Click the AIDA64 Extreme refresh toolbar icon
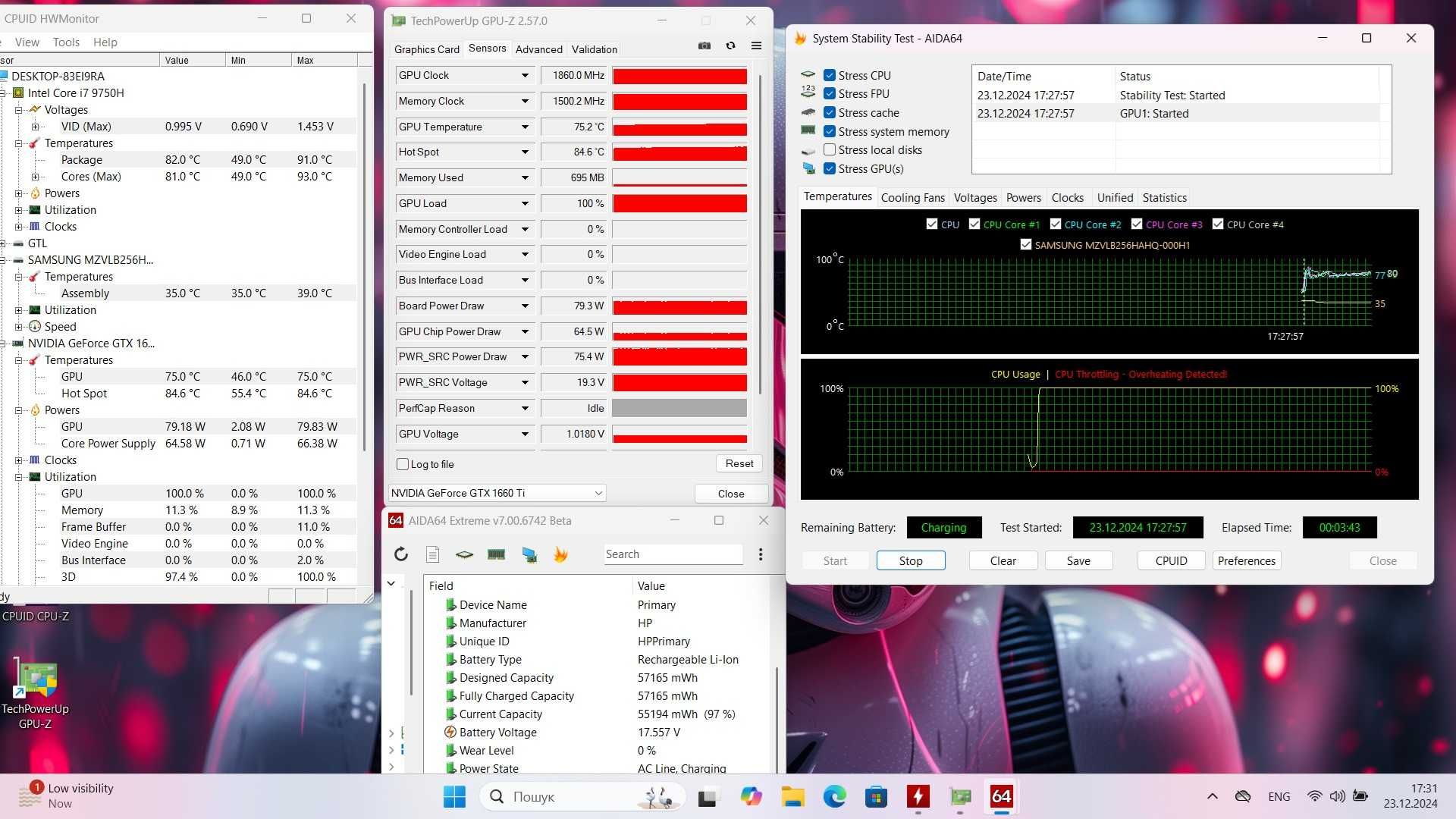This screenshot has height=819, width=1456. coord(401,554)
